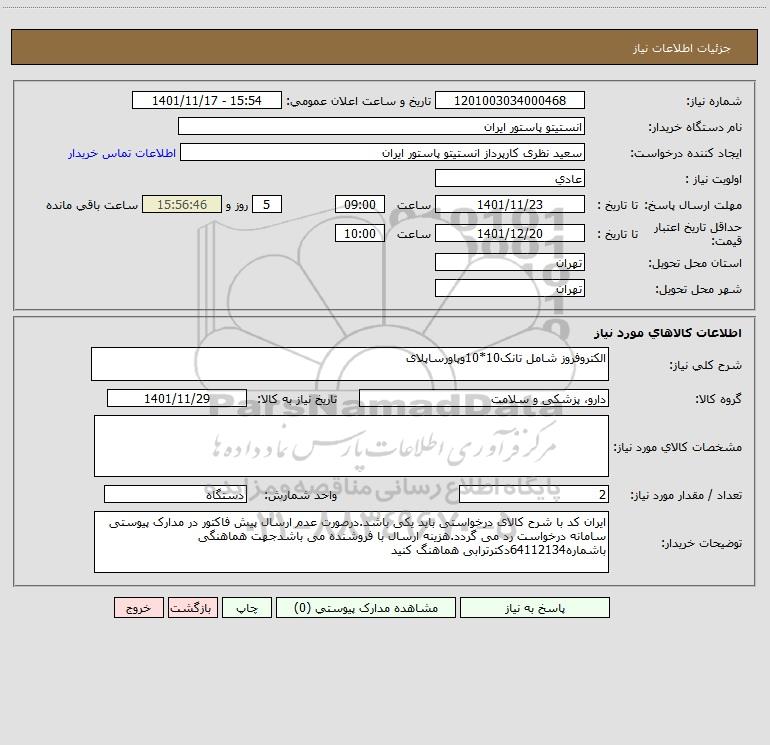Click the 'پاسخ به نیاز' button
This screenshot has height=745, width=770.
(534, 607)
